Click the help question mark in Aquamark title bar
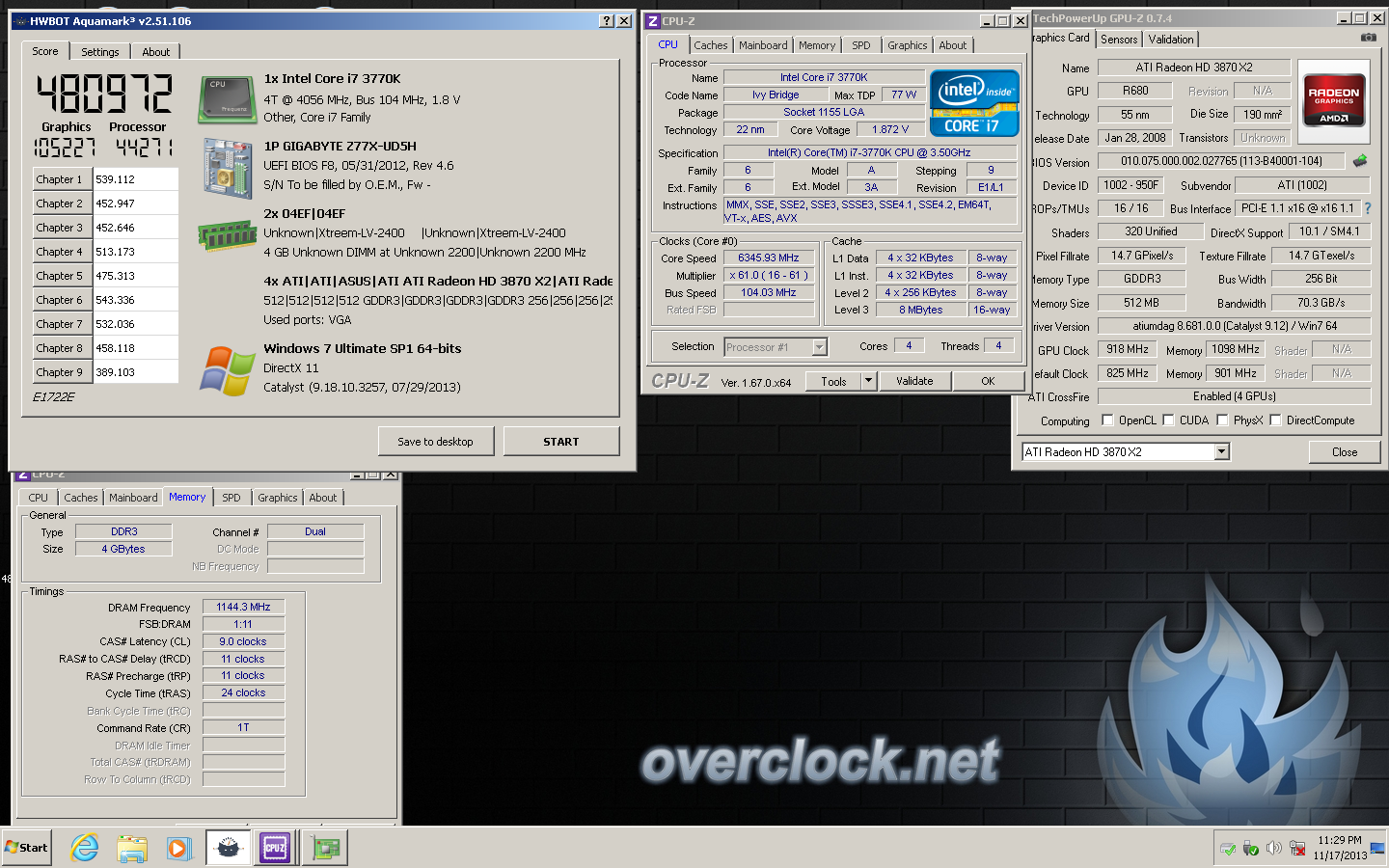The image size is (1389, 868). (606, 21)
